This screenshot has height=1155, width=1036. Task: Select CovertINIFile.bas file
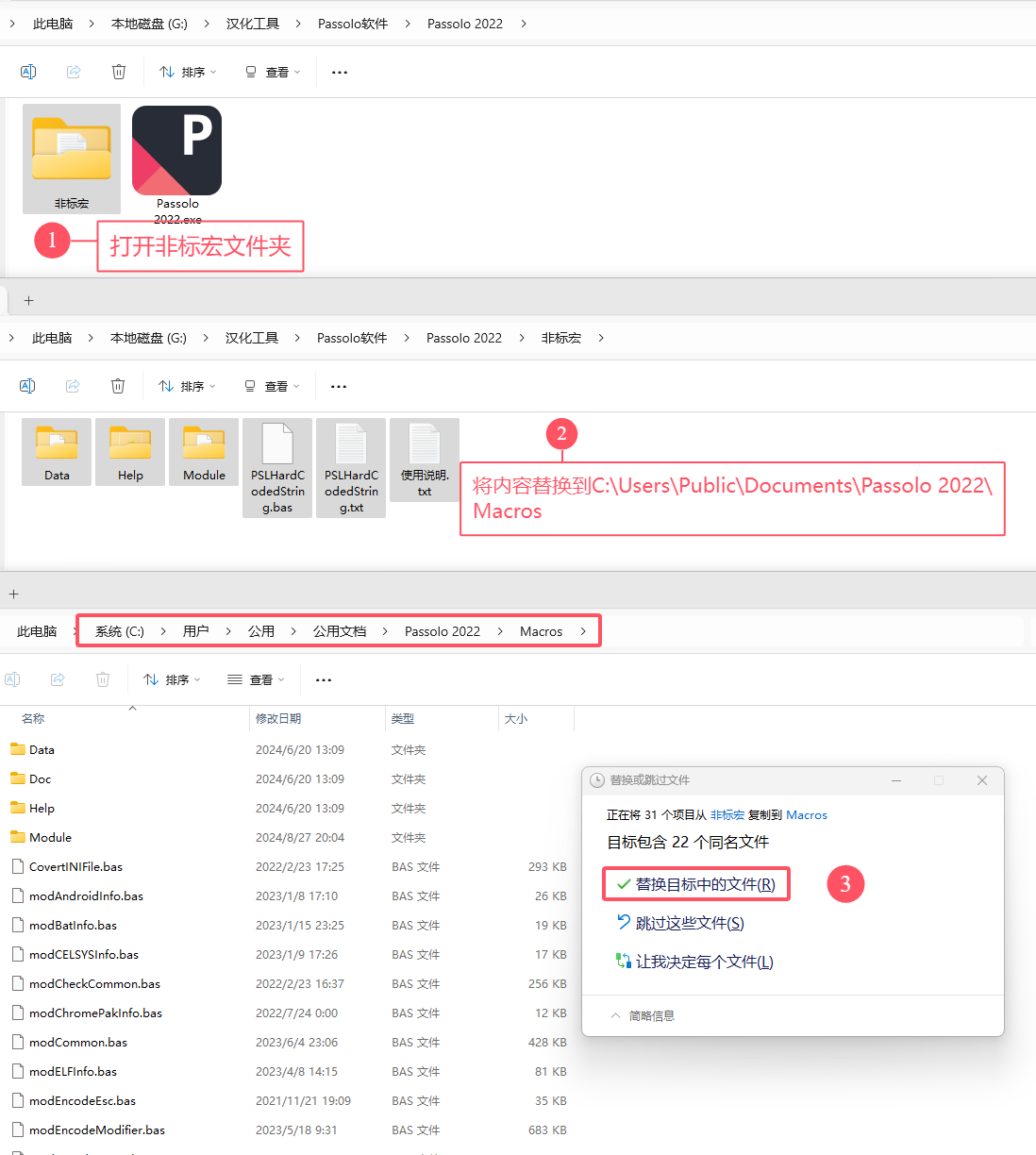click(x=289, y=866)
